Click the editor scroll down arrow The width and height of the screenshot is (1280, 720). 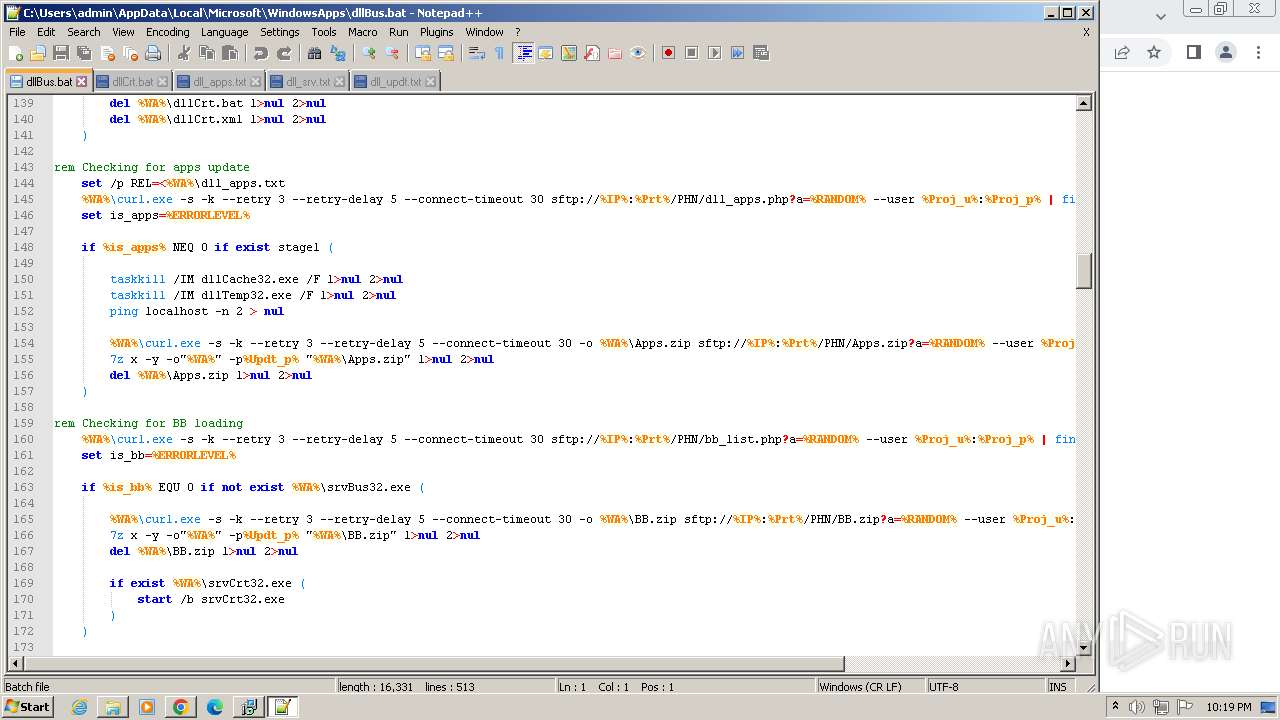(x=1083, y=648)
